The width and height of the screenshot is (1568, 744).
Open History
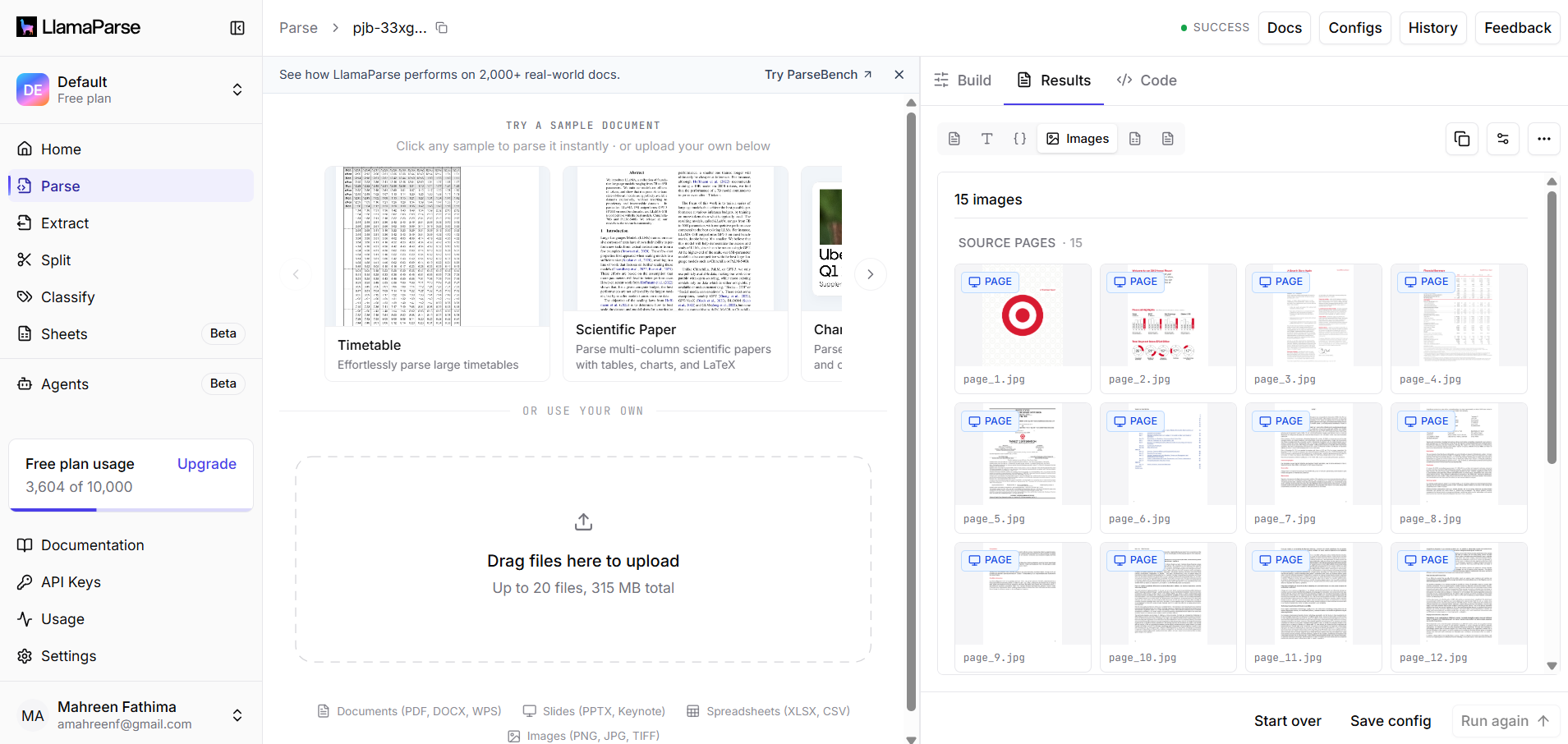(1433, 28)
